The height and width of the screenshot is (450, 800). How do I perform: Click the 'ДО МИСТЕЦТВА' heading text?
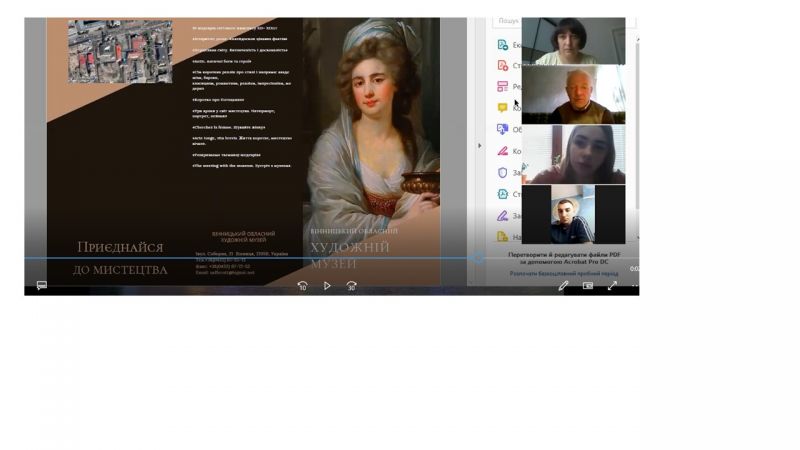[120, 270]
